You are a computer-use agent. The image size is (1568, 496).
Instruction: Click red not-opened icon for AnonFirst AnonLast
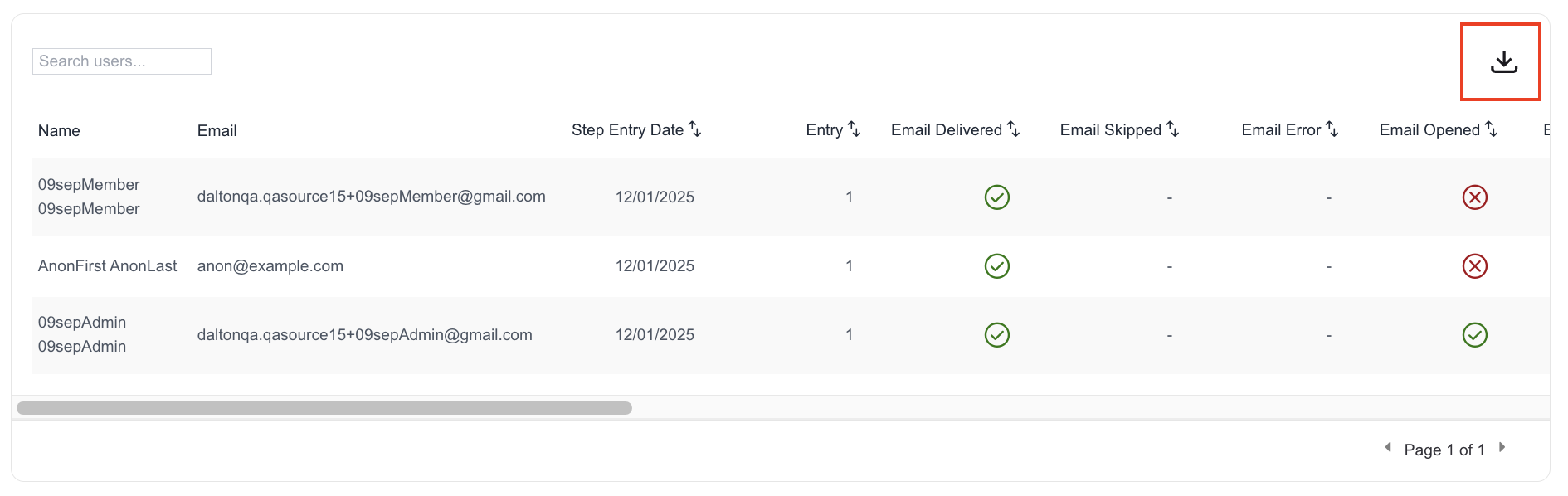click(x=1474, y=266)
